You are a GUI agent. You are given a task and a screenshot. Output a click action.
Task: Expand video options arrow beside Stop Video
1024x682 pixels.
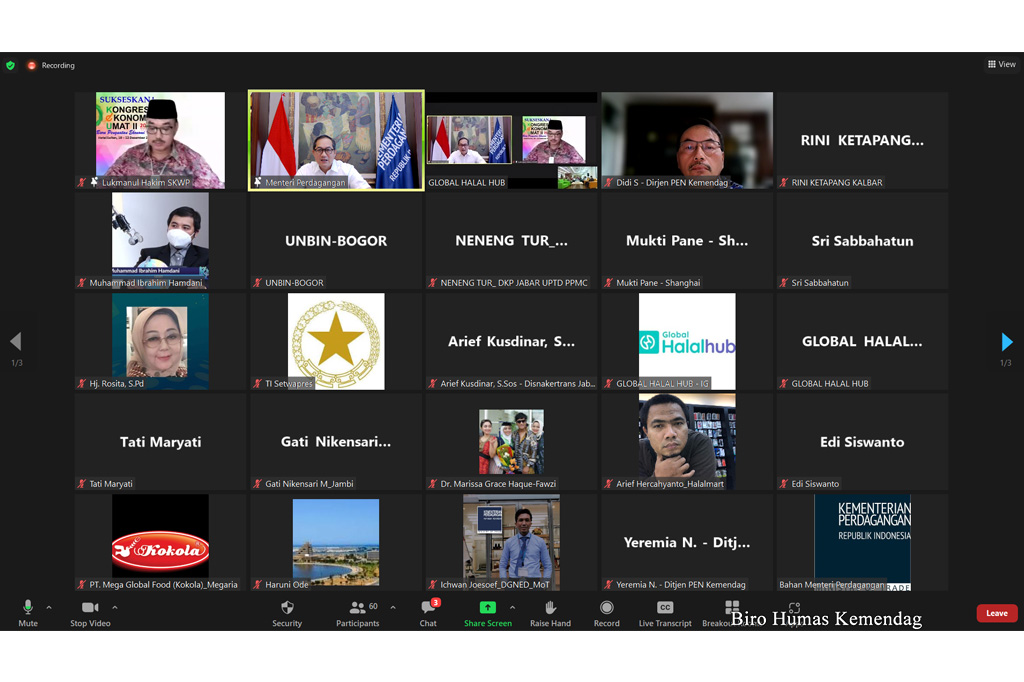(x=115, y=607)
